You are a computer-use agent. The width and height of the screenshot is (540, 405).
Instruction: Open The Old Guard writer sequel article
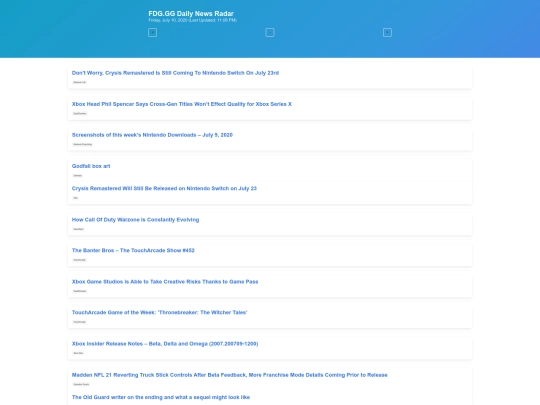pyautogui.click(x=161, y=397)
